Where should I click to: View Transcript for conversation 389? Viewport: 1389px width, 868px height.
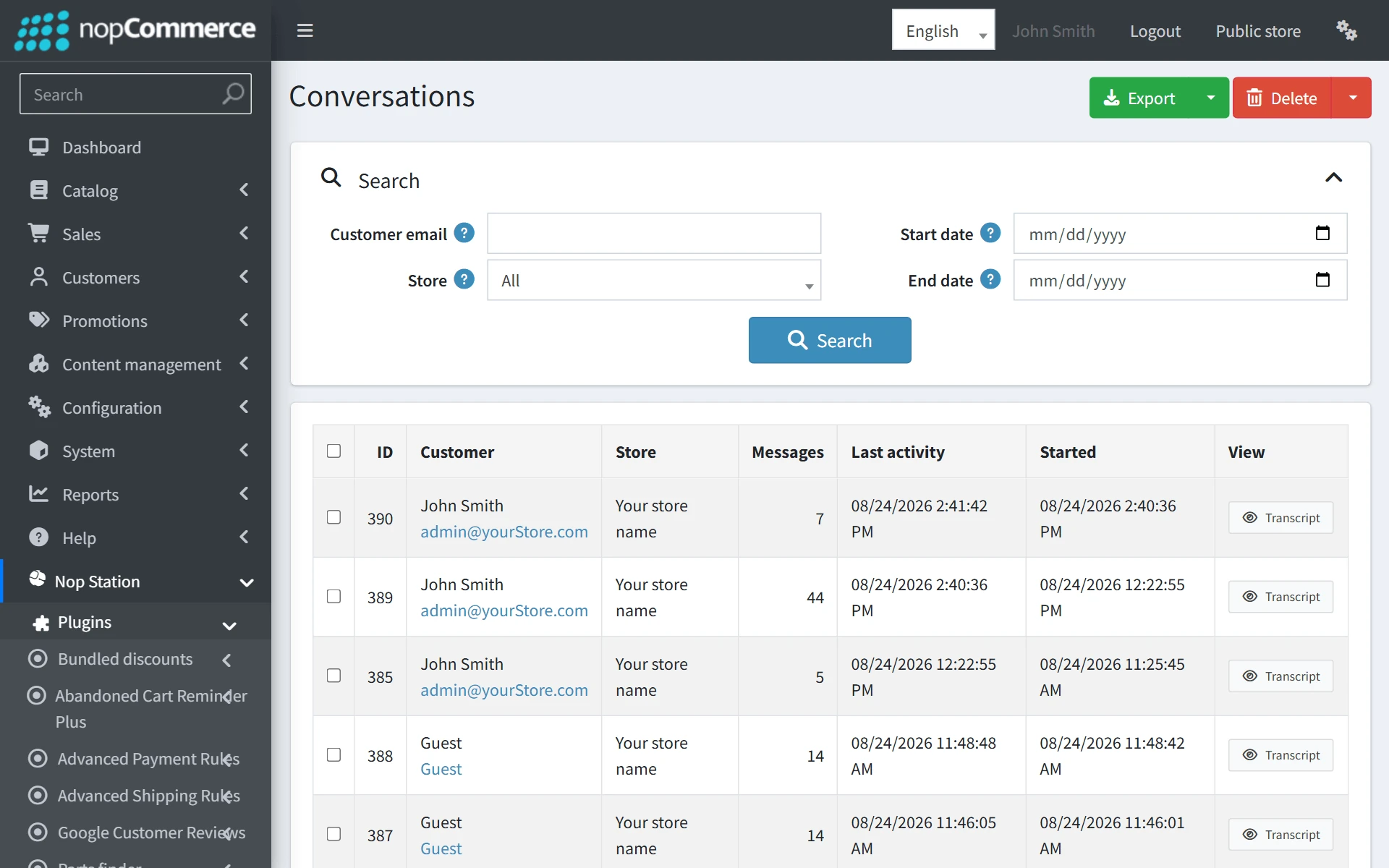1280,596
